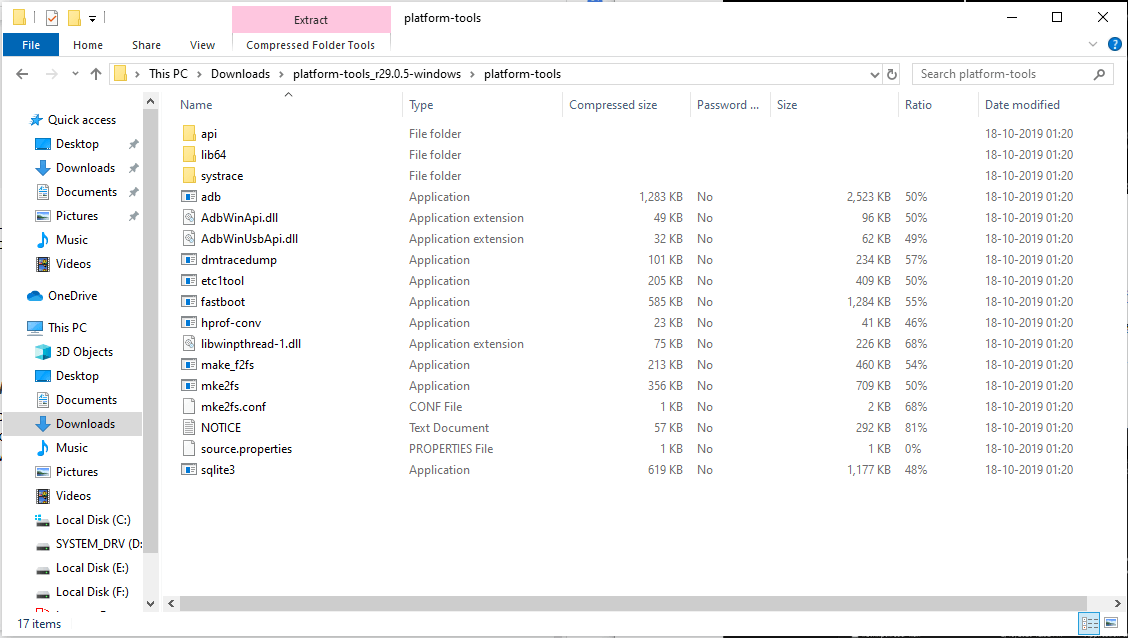The image size is (1128, 638).
Task: Open the Customize Quick Access Toolbar dropdown
Action: (x=92, y=18)
